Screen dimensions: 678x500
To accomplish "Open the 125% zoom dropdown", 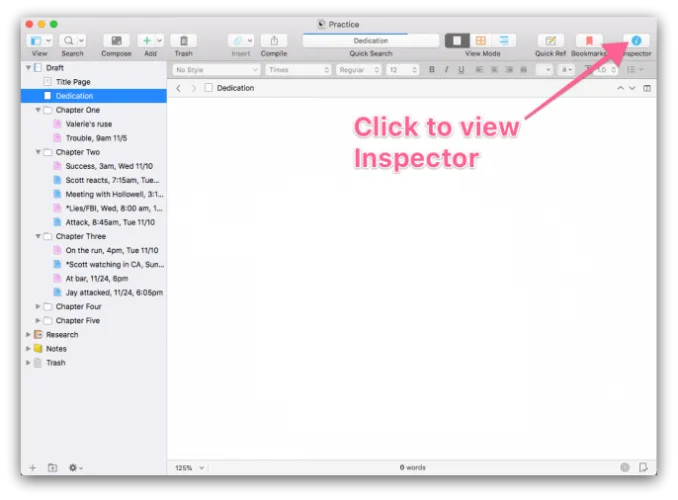I will click(189, 468).
